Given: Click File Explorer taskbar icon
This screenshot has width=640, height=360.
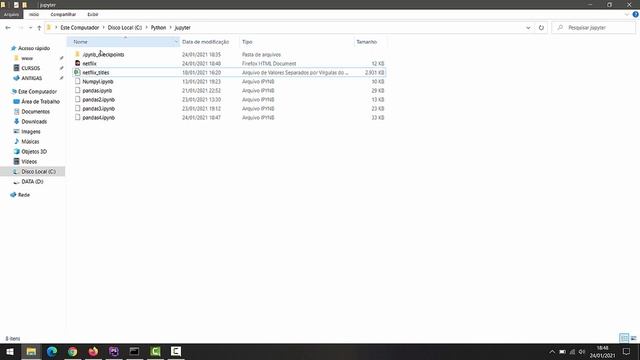Looking at the screenshot, I should pos(31,351).
